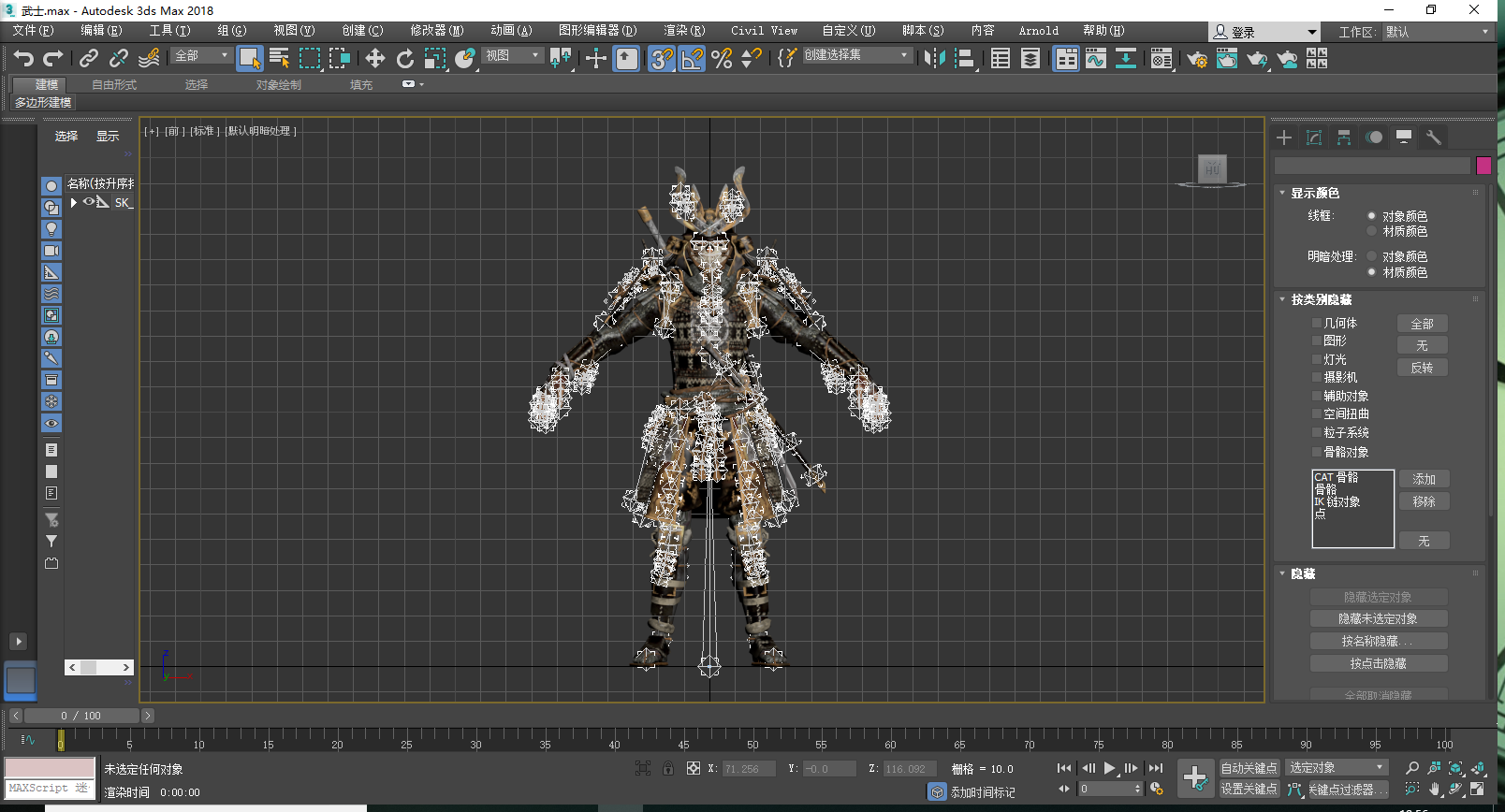Screen dimensions: 1505x812
Task: Enable the 几何体 hide checkbox
Action: 1317,324
